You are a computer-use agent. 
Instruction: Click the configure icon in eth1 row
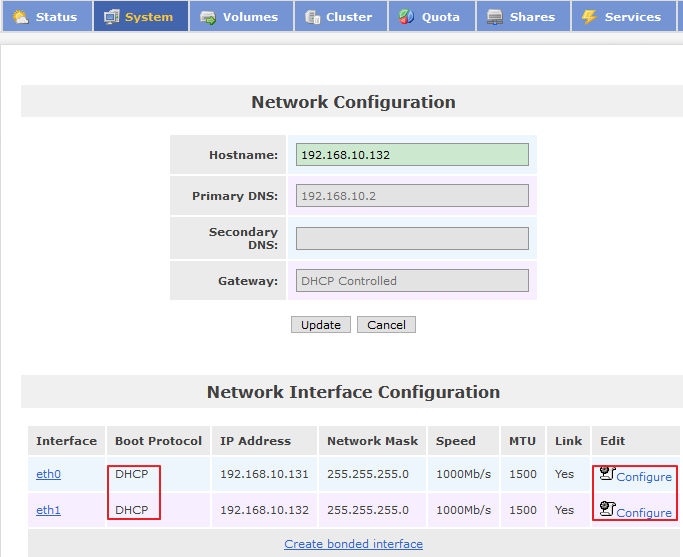point(607,509)
